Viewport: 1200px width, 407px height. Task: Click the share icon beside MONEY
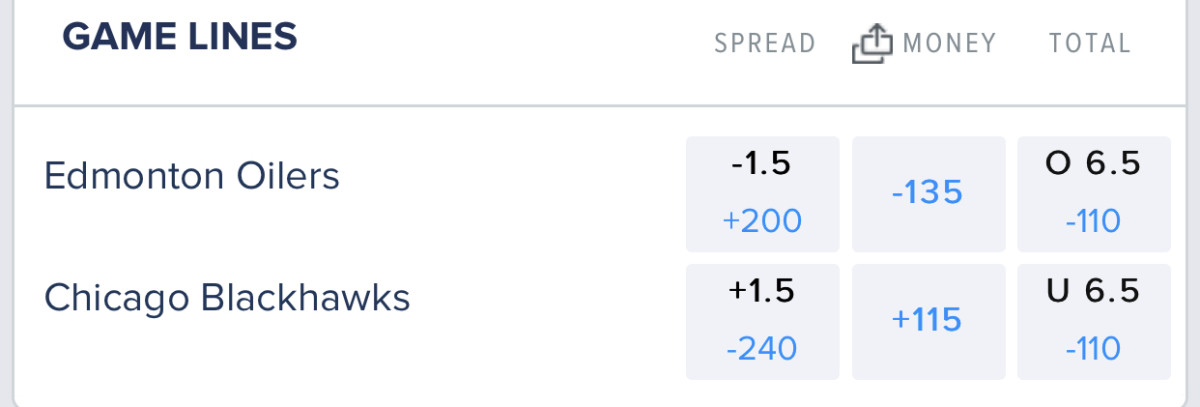(870, 44)
